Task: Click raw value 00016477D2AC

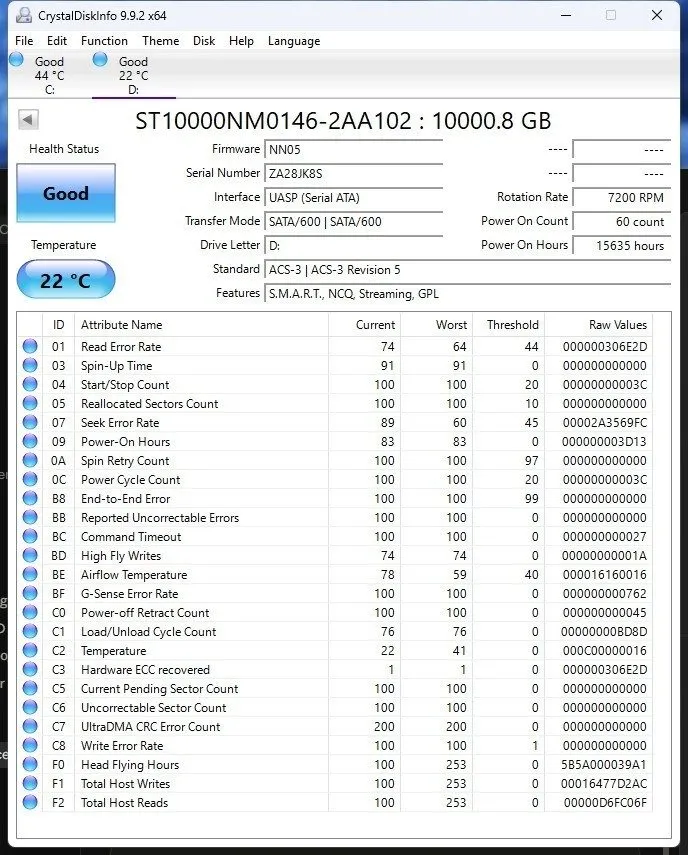Action: (603, 784)
